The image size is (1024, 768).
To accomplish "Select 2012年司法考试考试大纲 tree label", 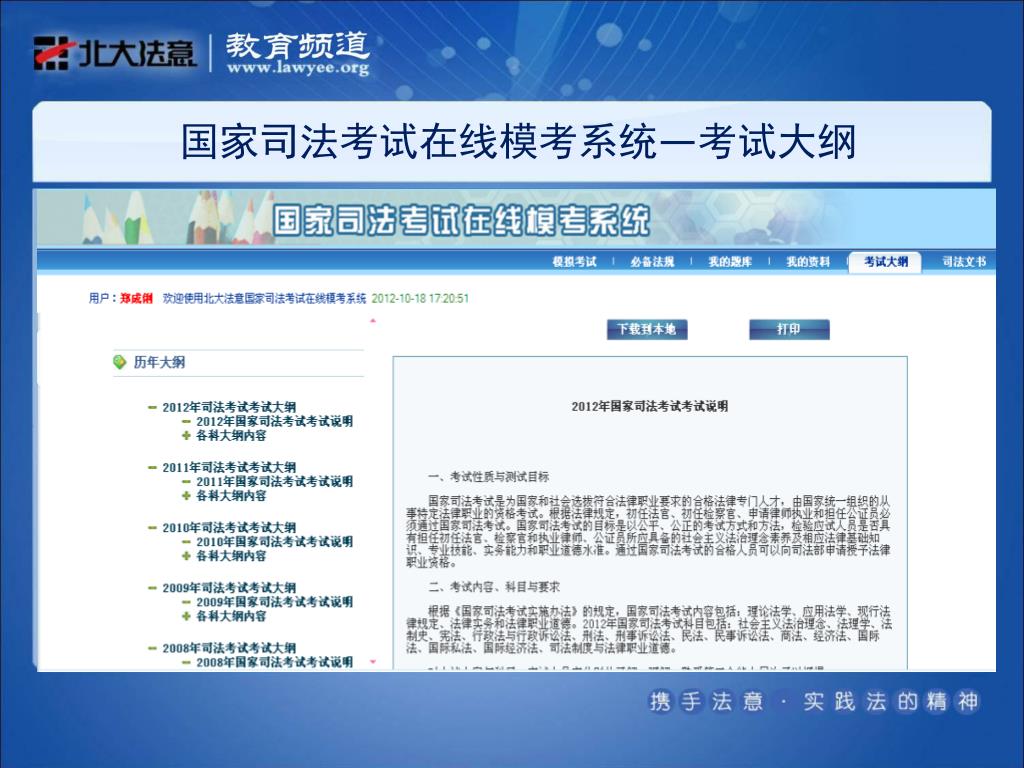I will [229, 407].
